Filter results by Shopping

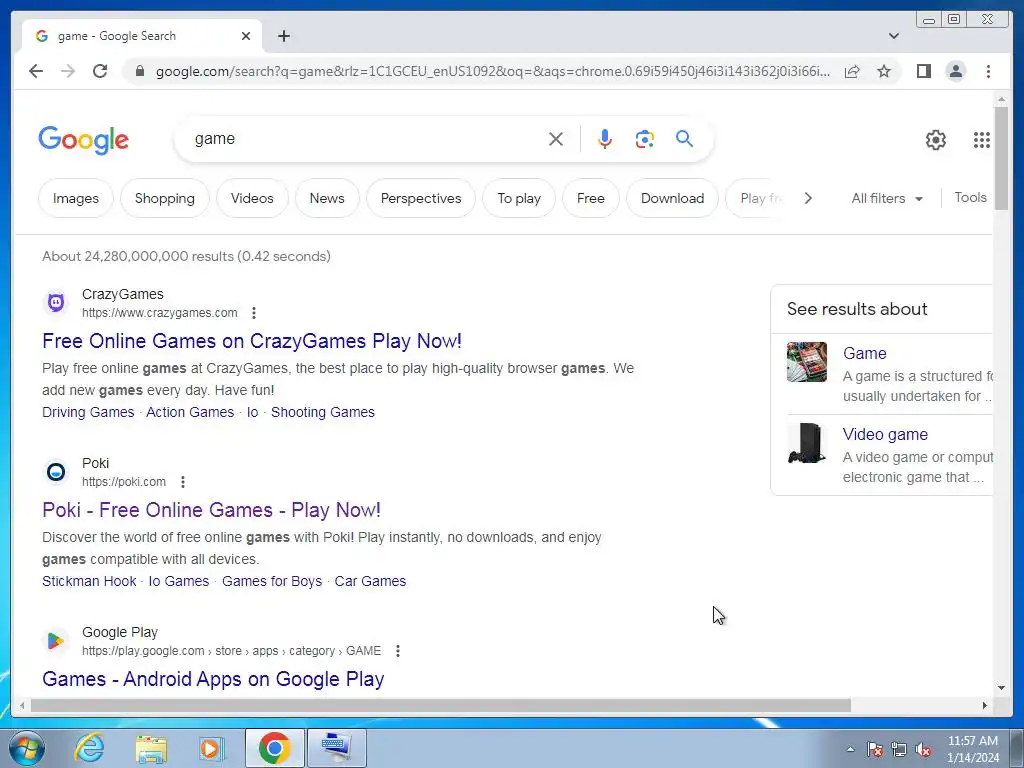click(165, 198)
